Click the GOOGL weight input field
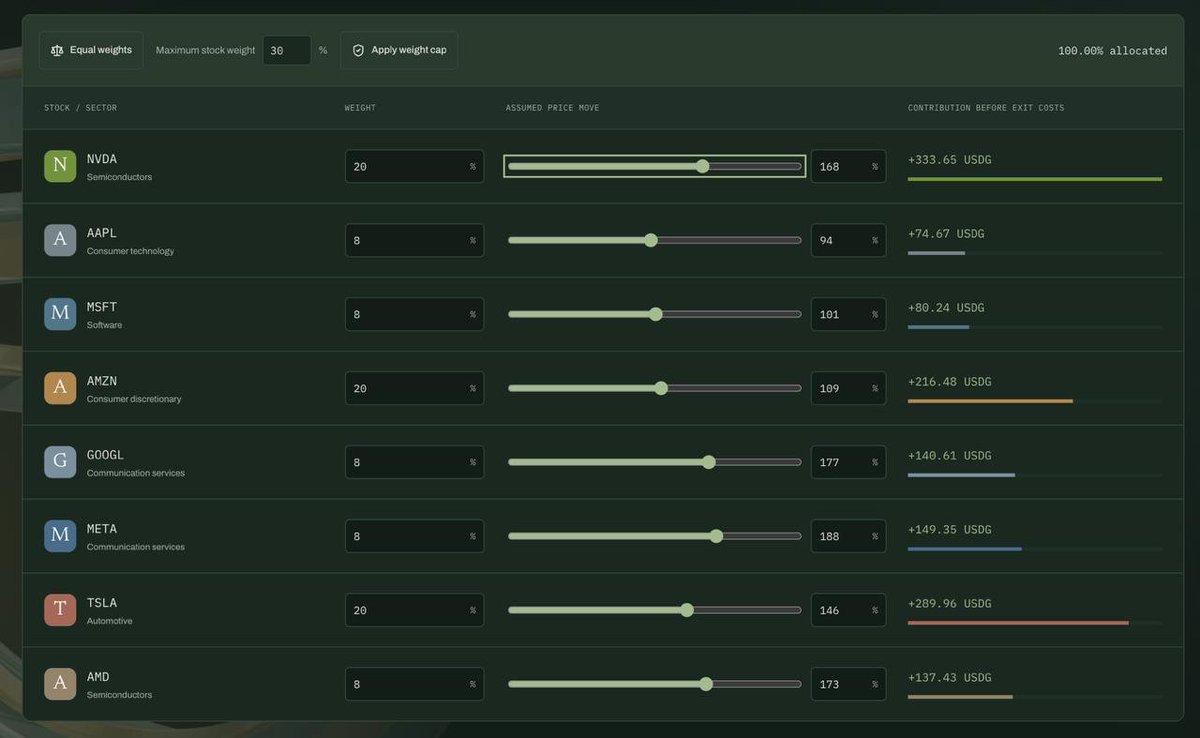The height and width of the screenshot is (738, 1200). (x=414, y=462)
